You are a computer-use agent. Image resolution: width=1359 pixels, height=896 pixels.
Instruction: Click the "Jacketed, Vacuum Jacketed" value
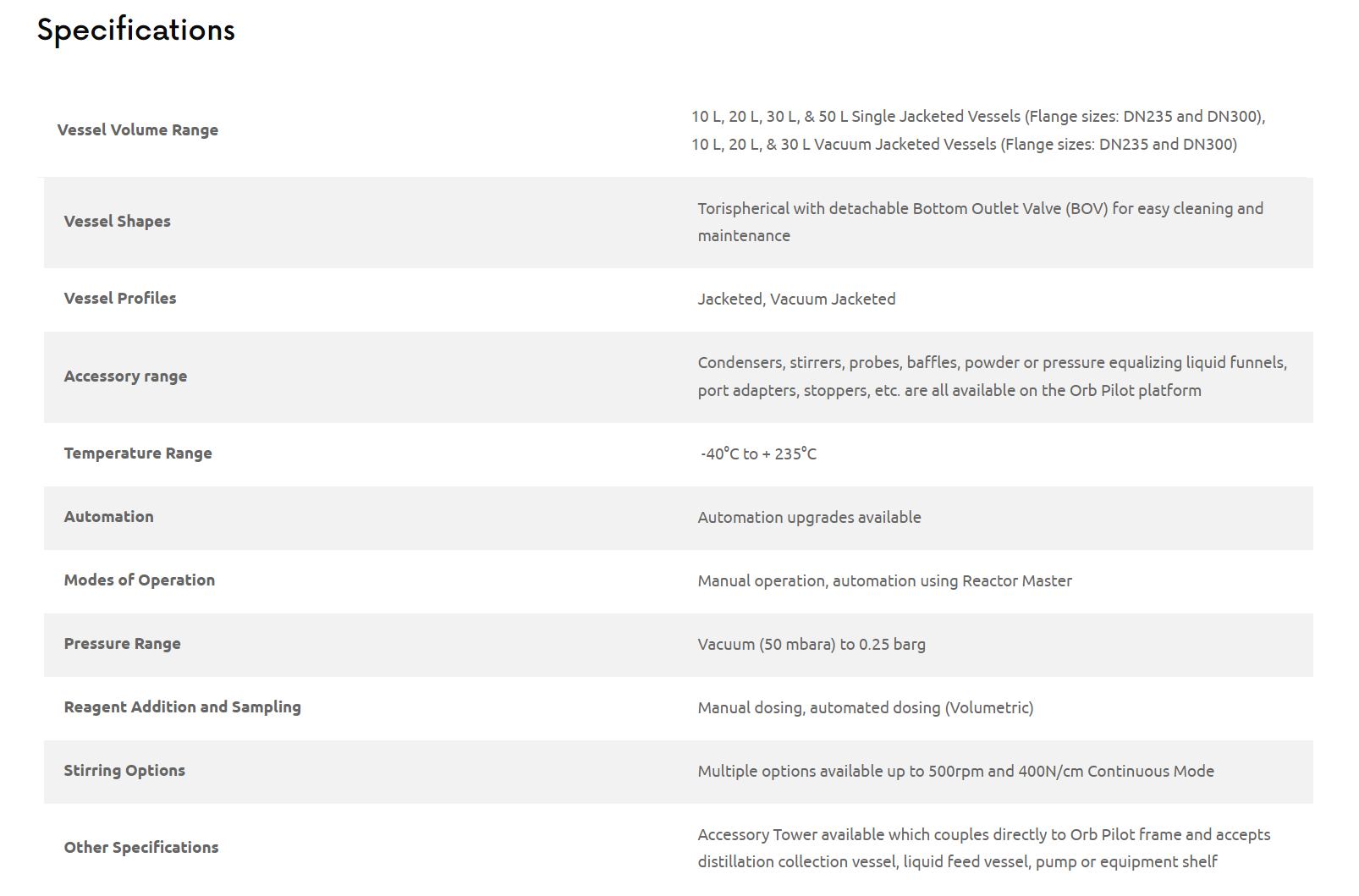(x=796, y=300)
